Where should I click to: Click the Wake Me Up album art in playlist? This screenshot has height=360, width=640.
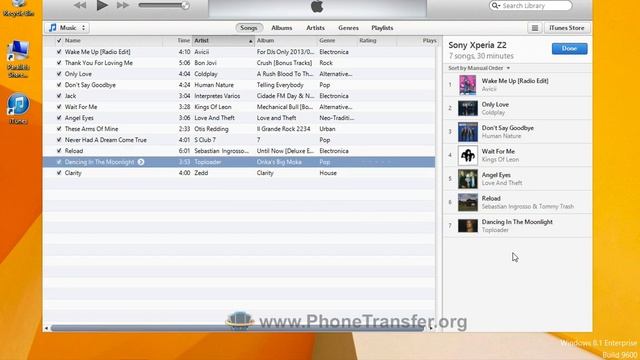[467, 85]
